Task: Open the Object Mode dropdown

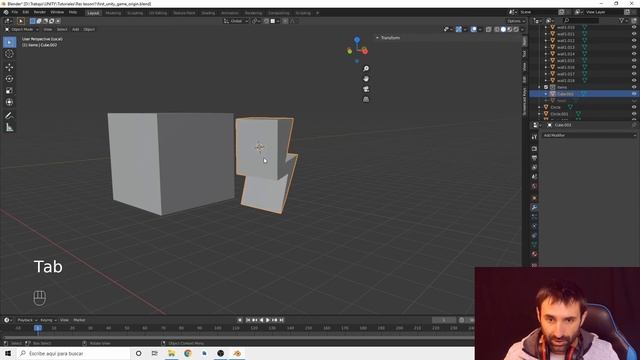Action: pos(22,29)
